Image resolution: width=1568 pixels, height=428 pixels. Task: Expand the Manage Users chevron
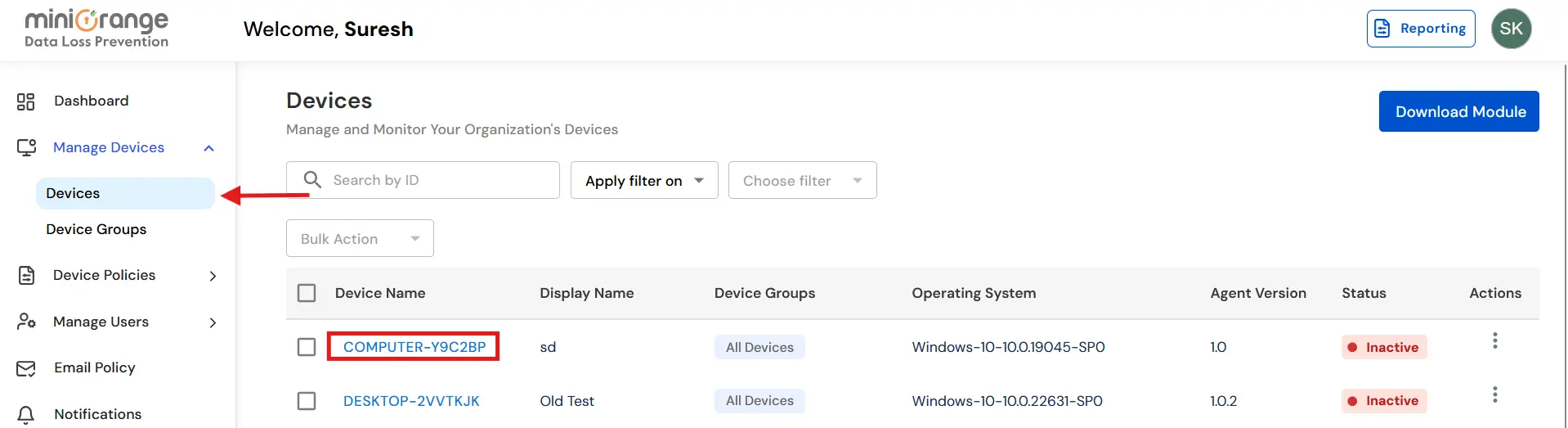click(x=213, y=322)
